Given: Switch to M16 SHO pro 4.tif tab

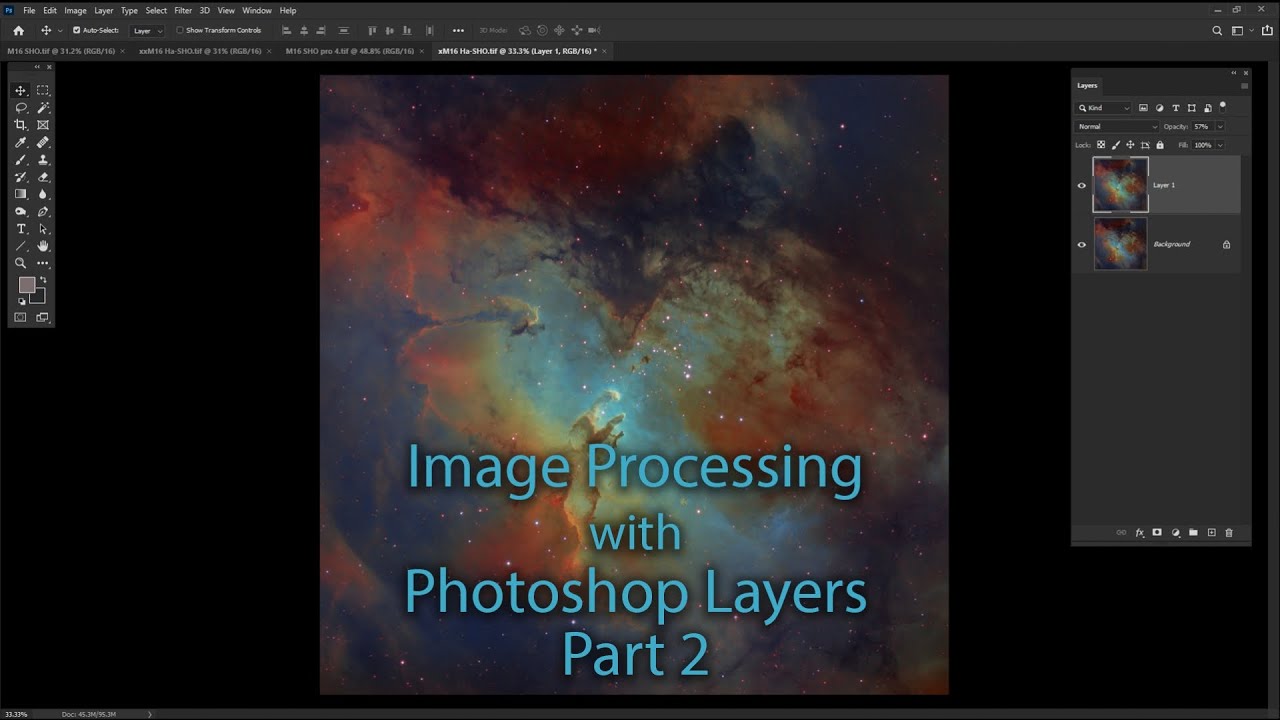Looking at the screenshot, I should pos(349,50).
